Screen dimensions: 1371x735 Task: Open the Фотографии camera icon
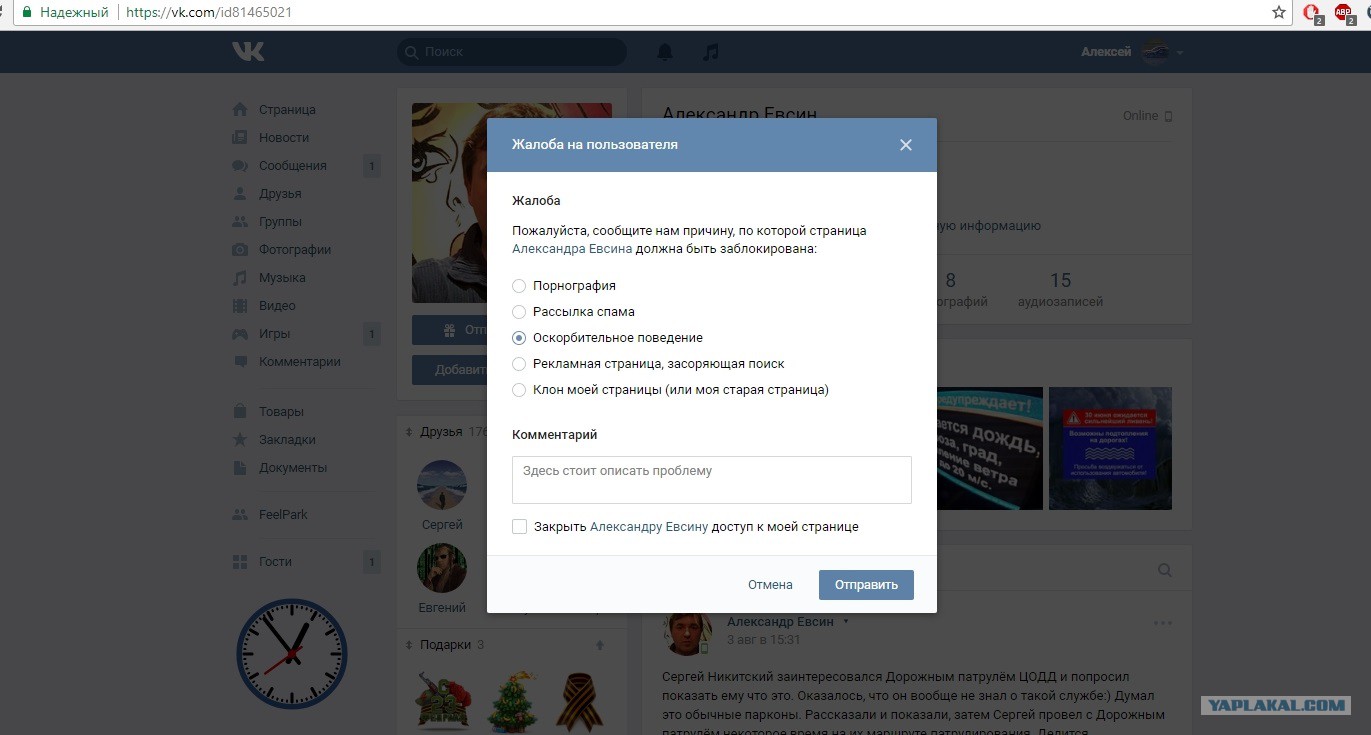point(240,250)
